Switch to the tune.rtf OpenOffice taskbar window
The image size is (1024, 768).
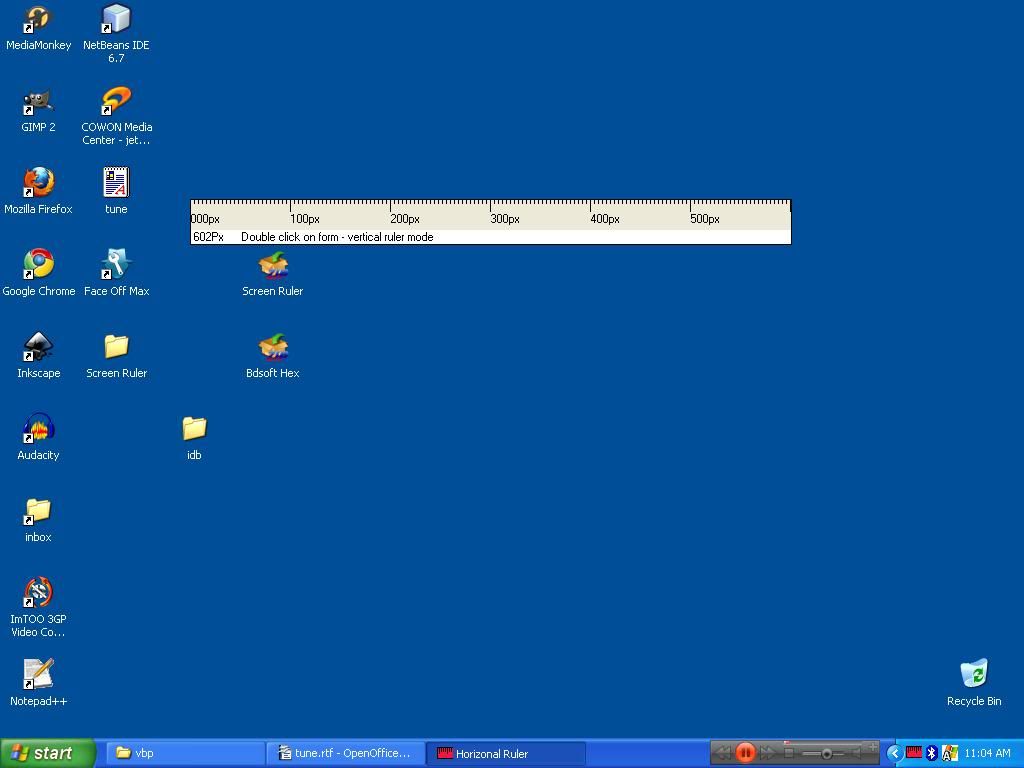point(345,753)
